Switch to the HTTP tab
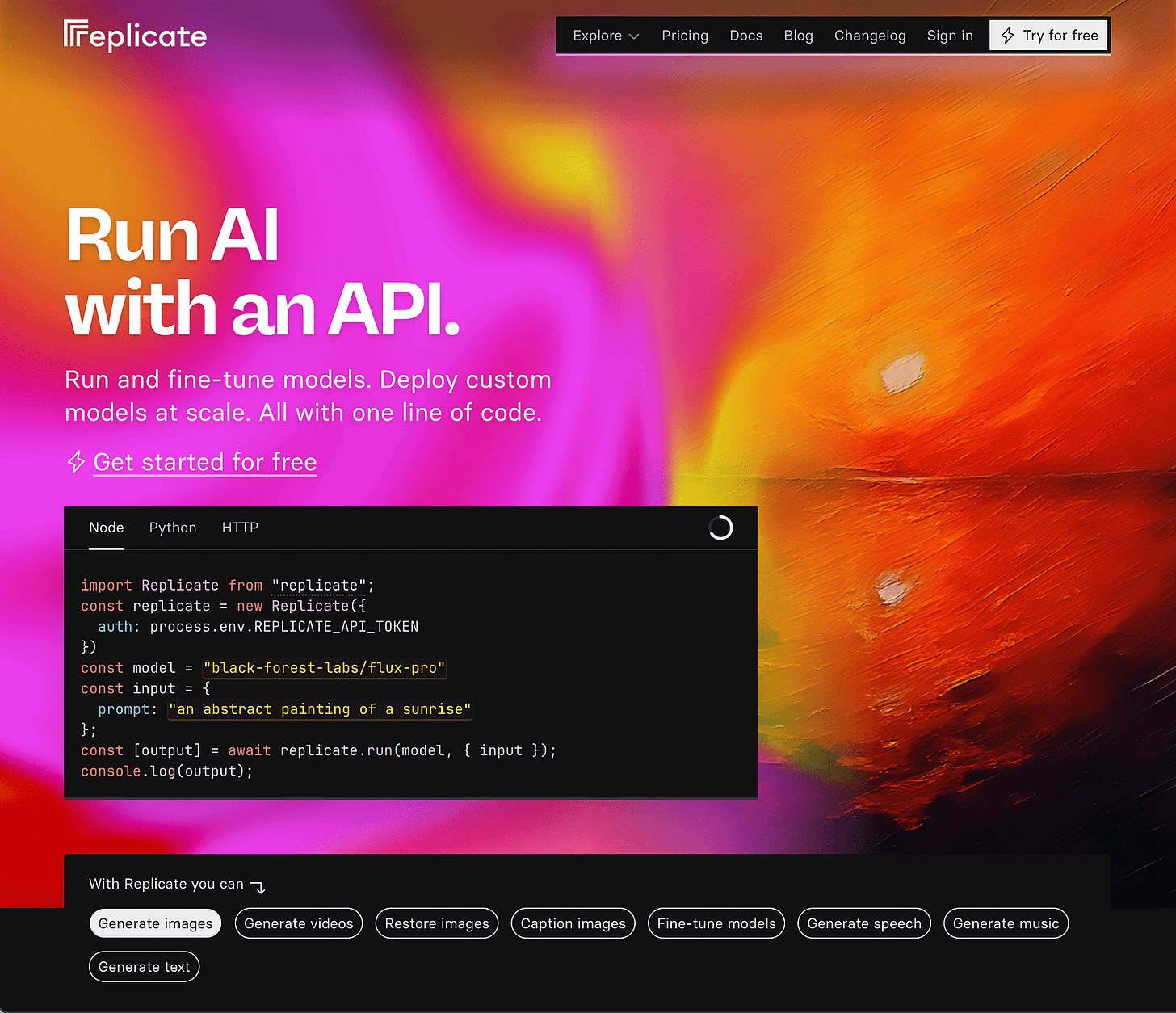1176x1013 pixels. pos(240,528)
